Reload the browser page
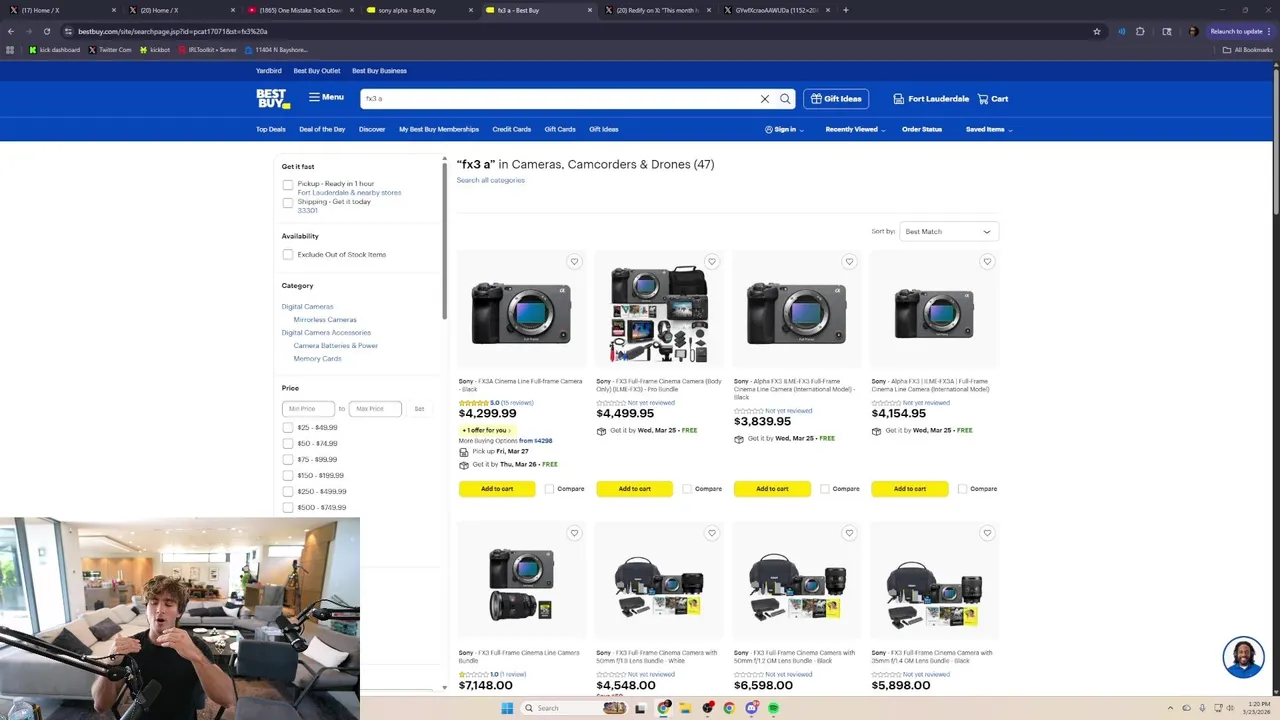The height and width of the screenshot is (720, 1280). (46, 31)
